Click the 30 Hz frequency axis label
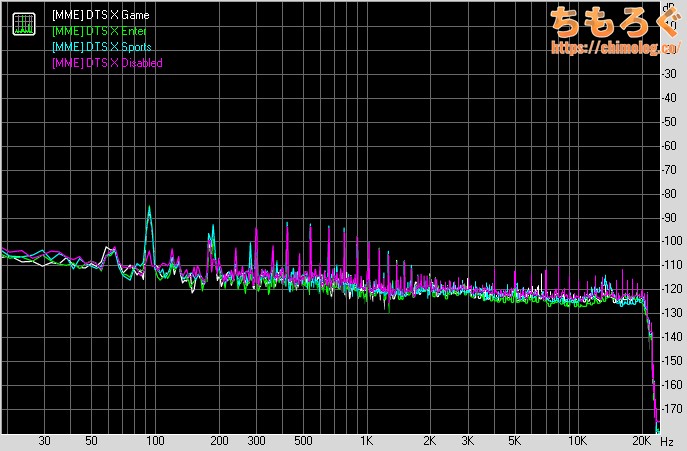 (44, 440)
